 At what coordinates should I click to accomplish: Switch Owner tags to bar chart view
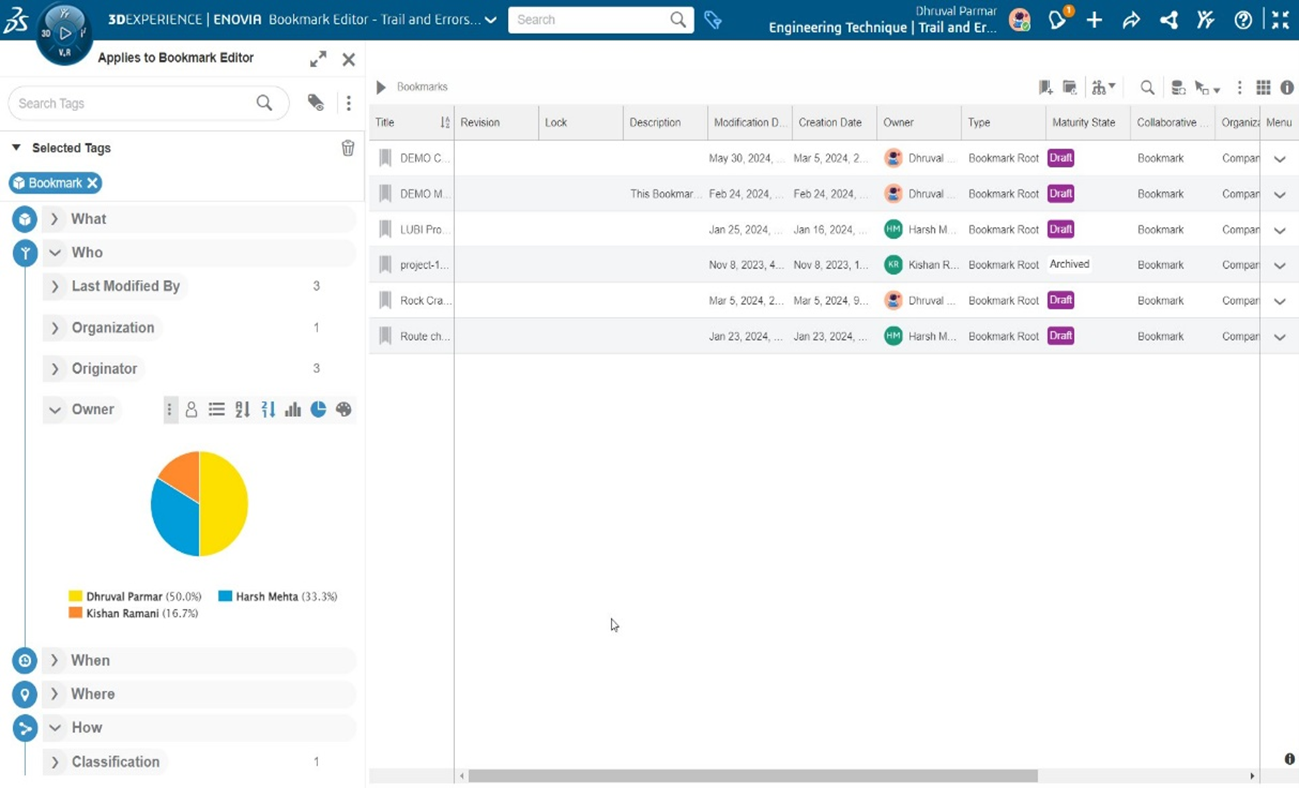pyautogui.click(x=293, y=409)
